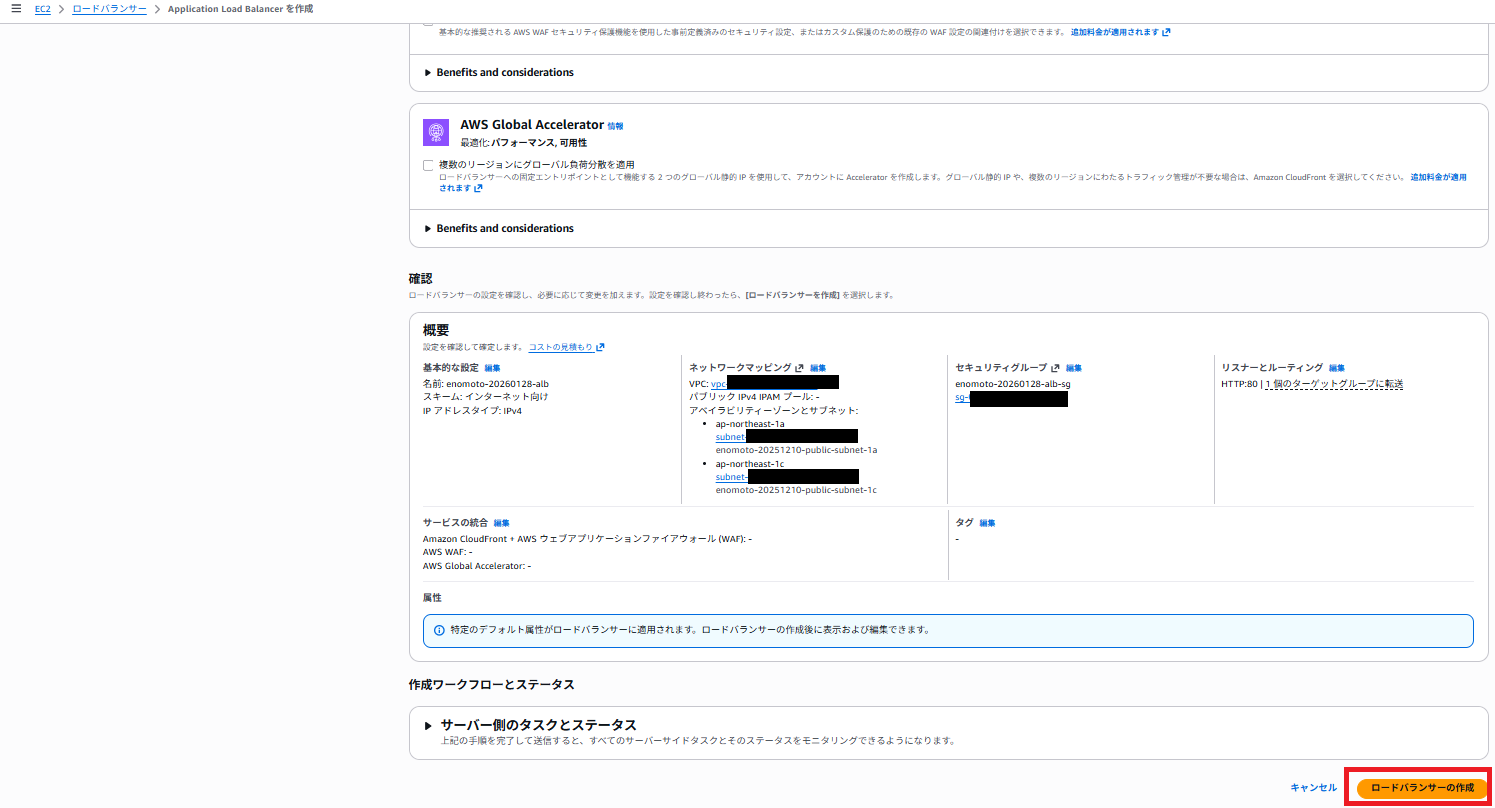Click ロードバランサーの作成 button
The width and height of the screenshot is (1495, 808).
click(x=1422, y=788)
